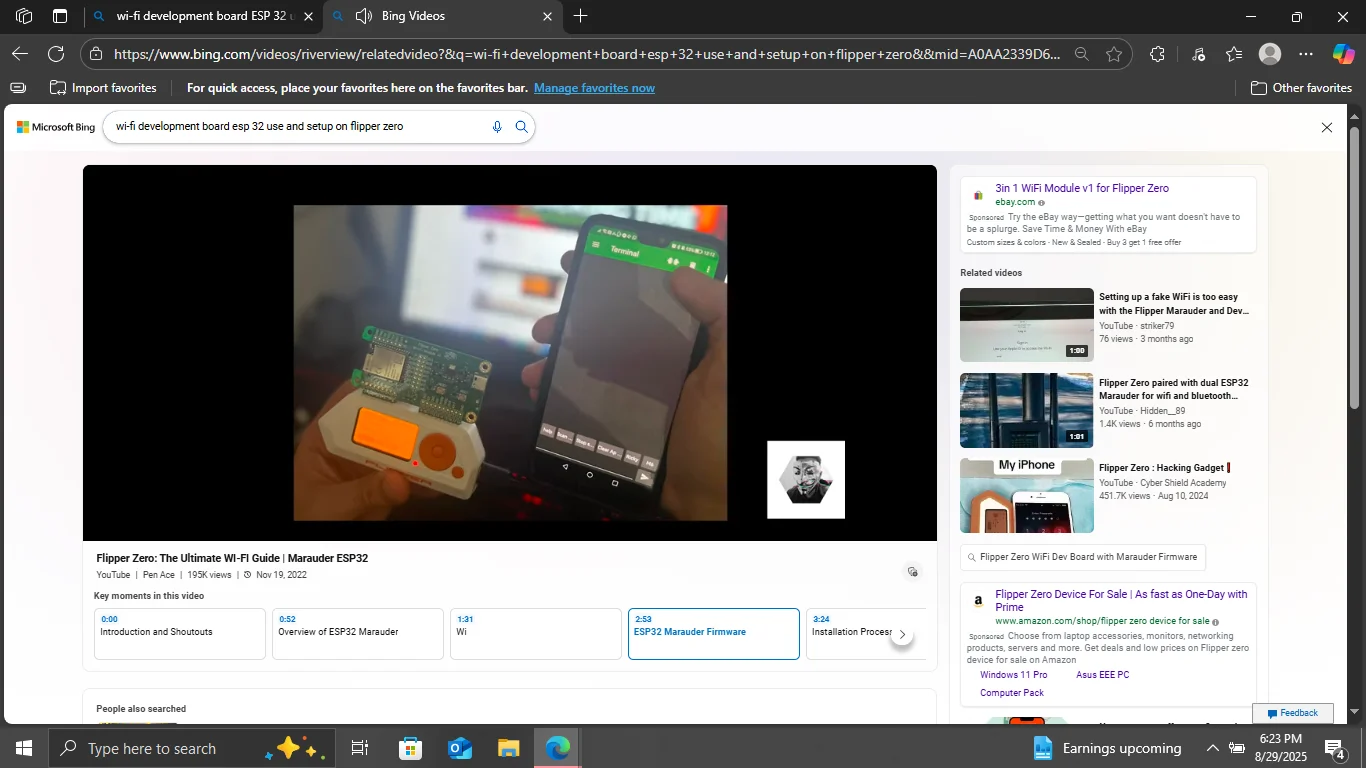Show hidden system tray icons chevron
The width and height of the screenshot is (1366, 768).
(x=1212, y=748)
